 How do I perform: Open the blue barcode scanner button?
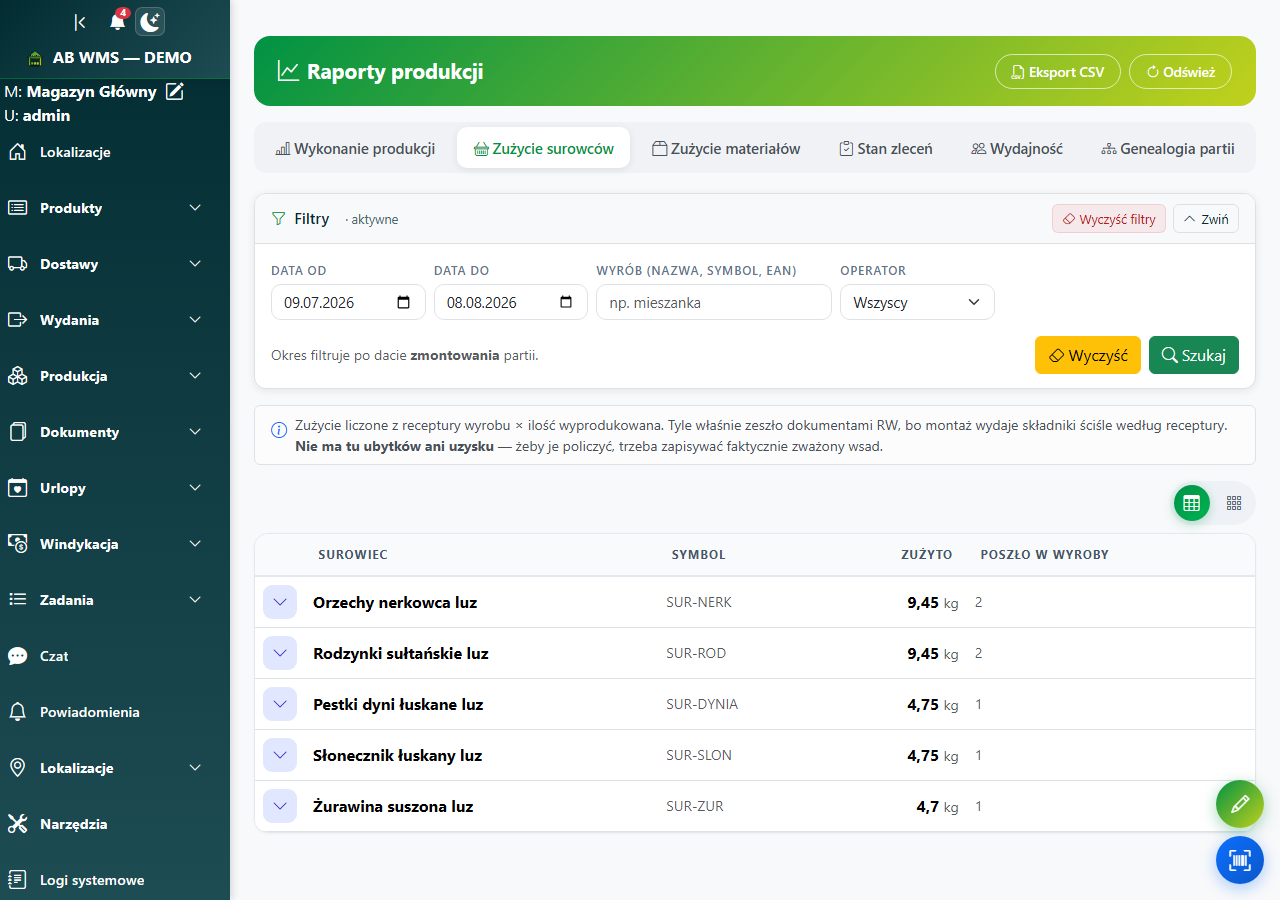pyautogui.click(x=1240, y=860)
